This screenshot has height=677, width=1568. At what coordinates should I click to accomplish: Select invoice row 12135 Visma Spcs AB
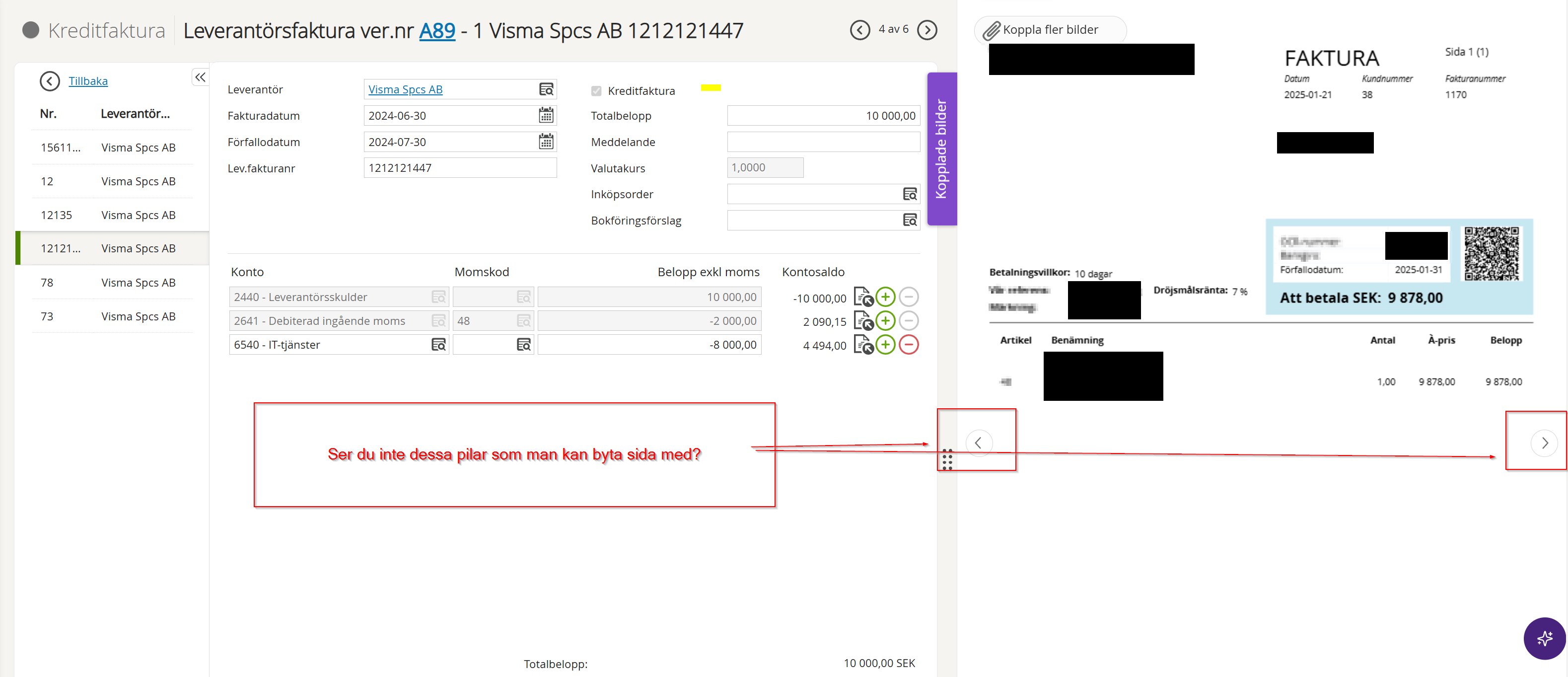tap(112, 215)
